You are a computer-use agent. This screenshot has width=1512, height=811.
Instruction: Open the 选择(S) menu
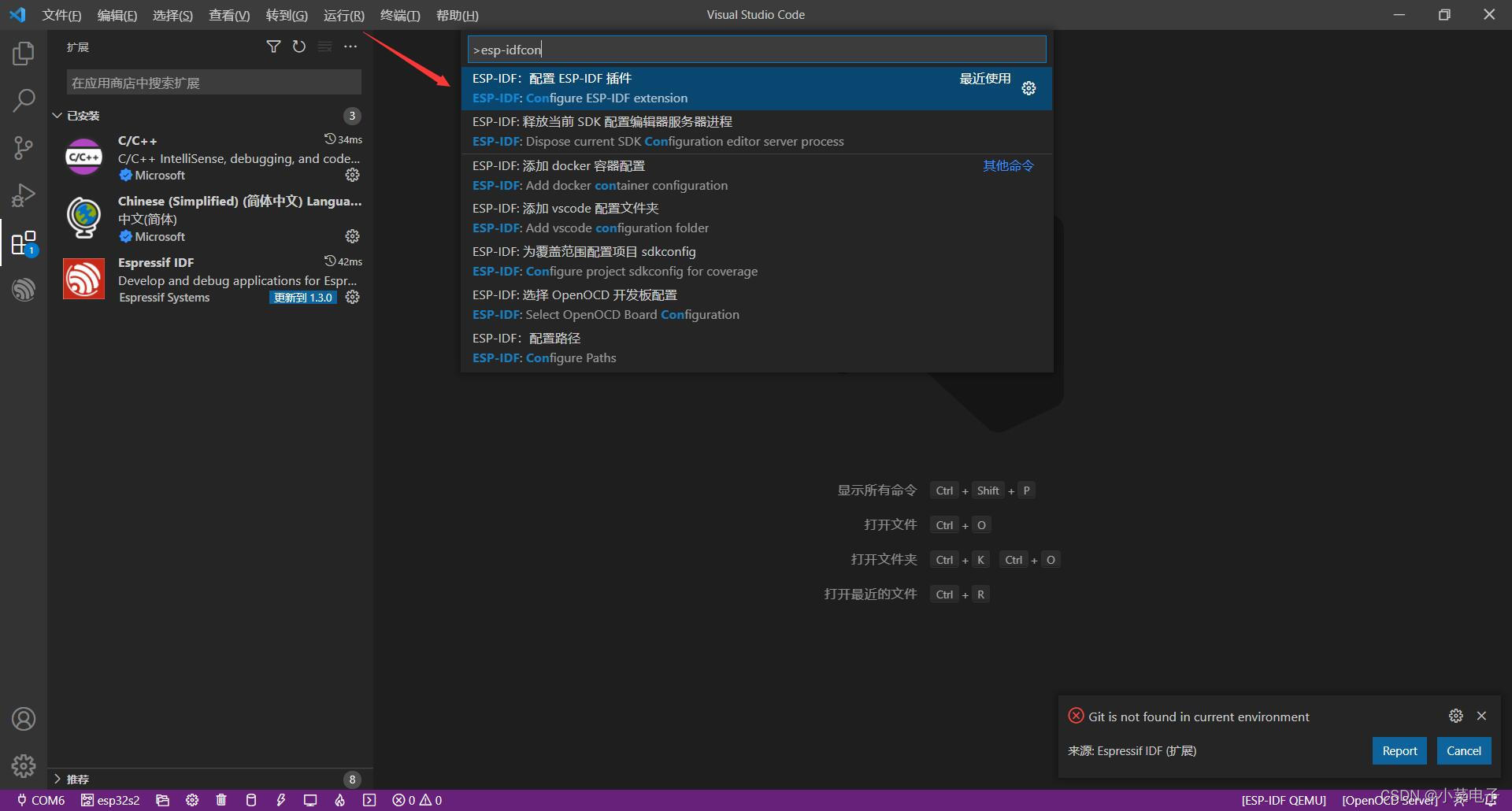[172, 15]
